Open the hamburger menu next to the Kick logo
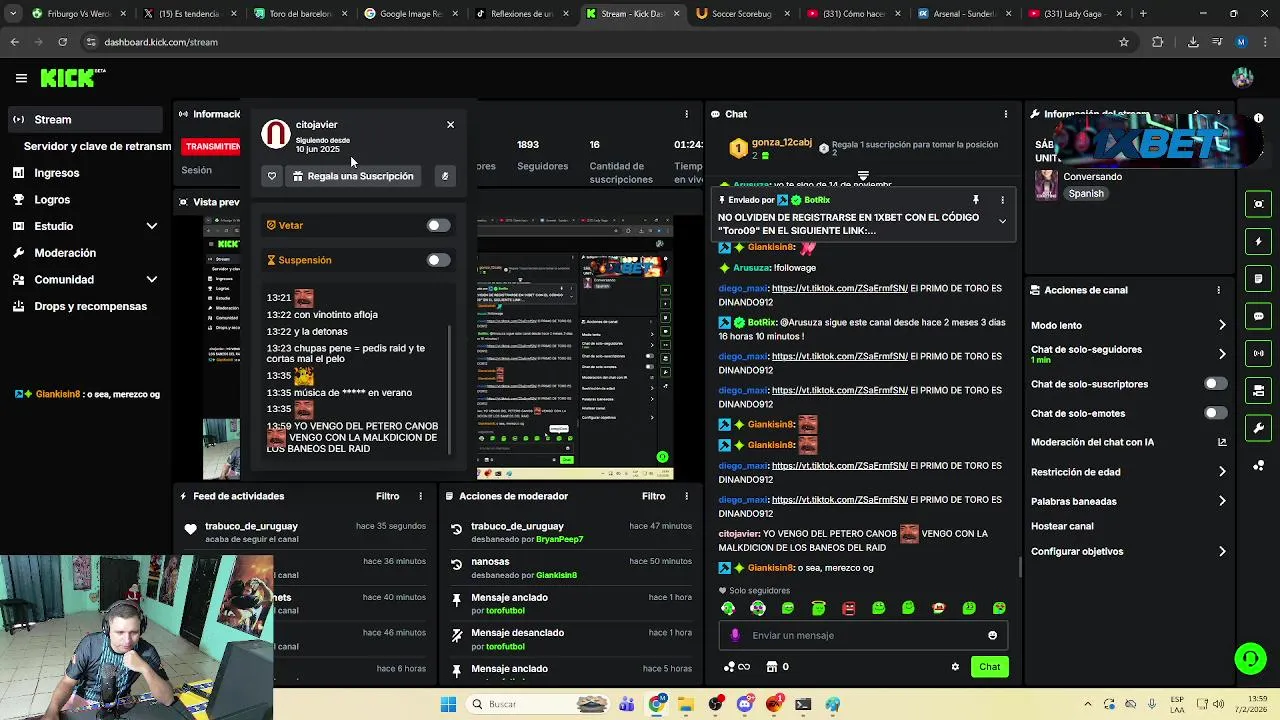 click(x=21, y=78)
